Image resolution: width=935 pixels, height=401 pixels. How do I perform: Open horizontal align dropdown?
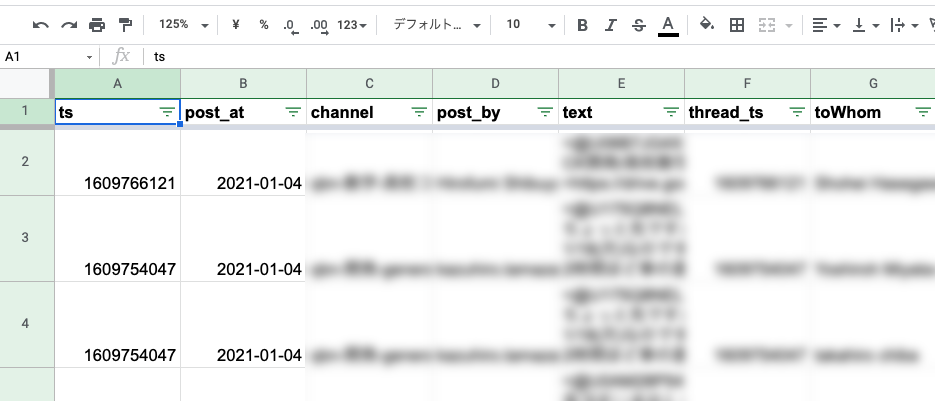point(826,25)
